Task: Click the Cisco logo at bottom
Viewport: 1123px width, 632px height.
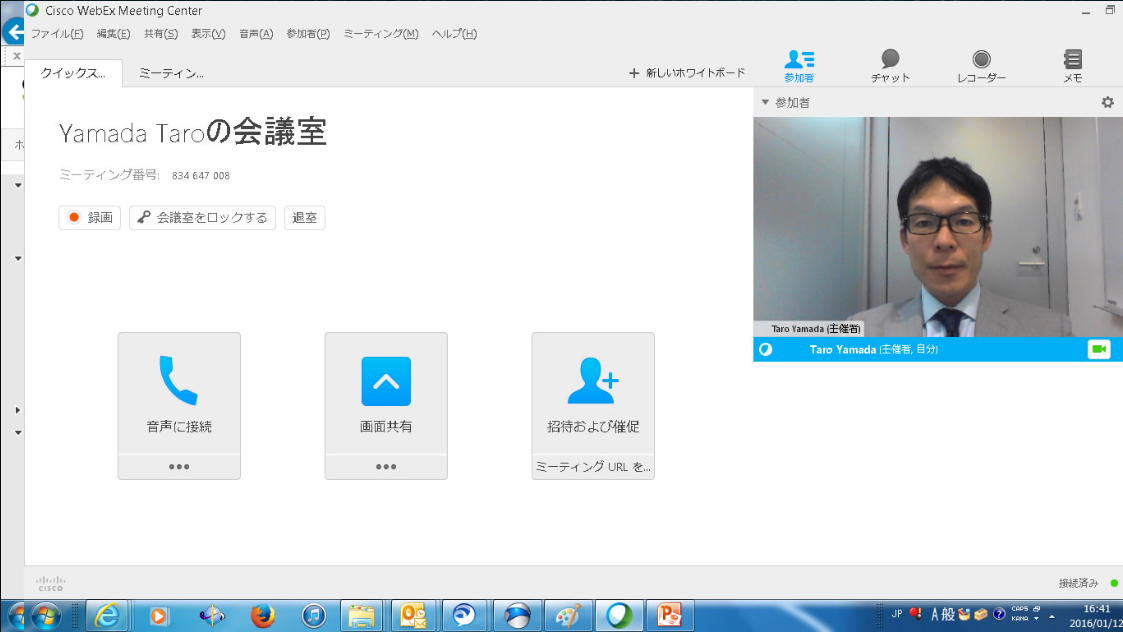Action: click(x=50, y=583)
